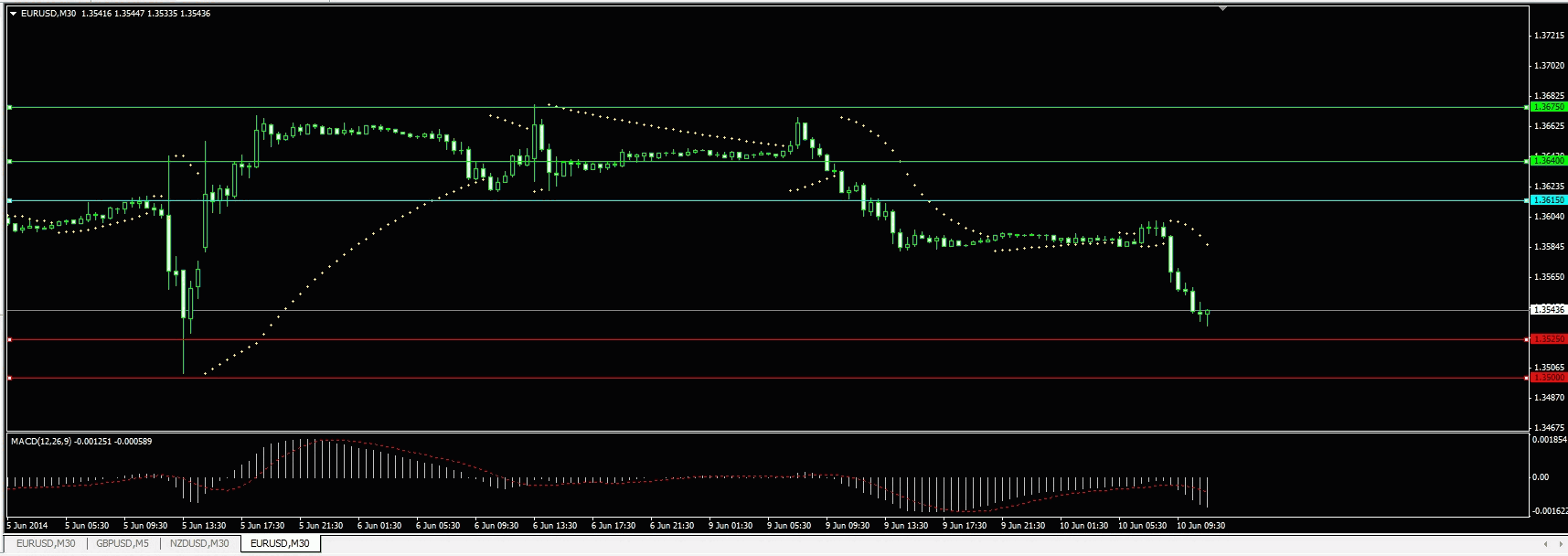Select right handle of 1.36750 line
The width and height of the screenshot is (1568, 556).
(x=1528, y=107)
